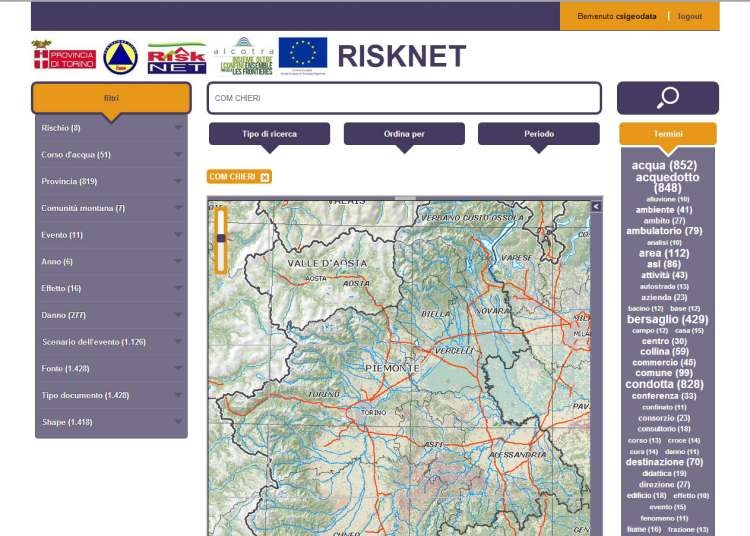The image size is (750, 536).
Task: Select the term comune (99)
Action: [x=664, y=373]
